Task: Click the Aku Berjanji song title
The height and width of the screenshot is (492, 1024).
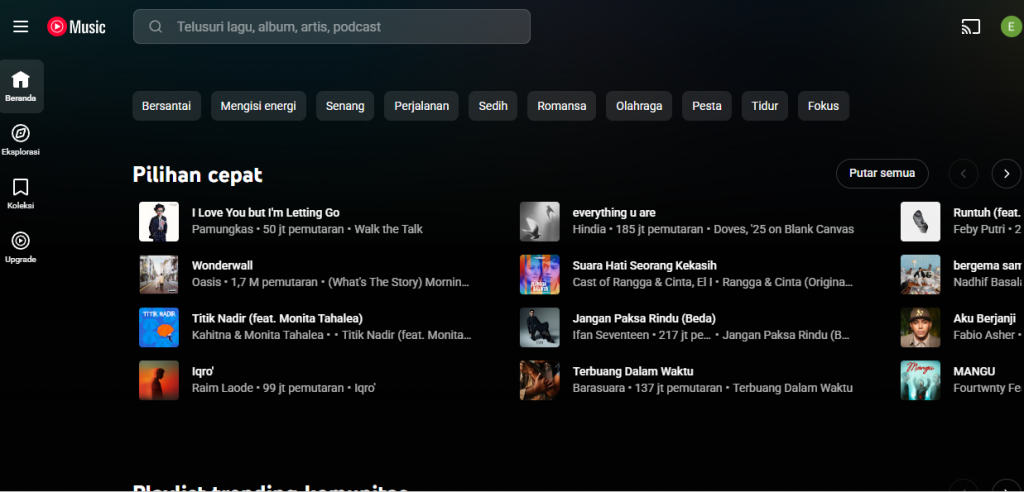Action: point(985,319)
